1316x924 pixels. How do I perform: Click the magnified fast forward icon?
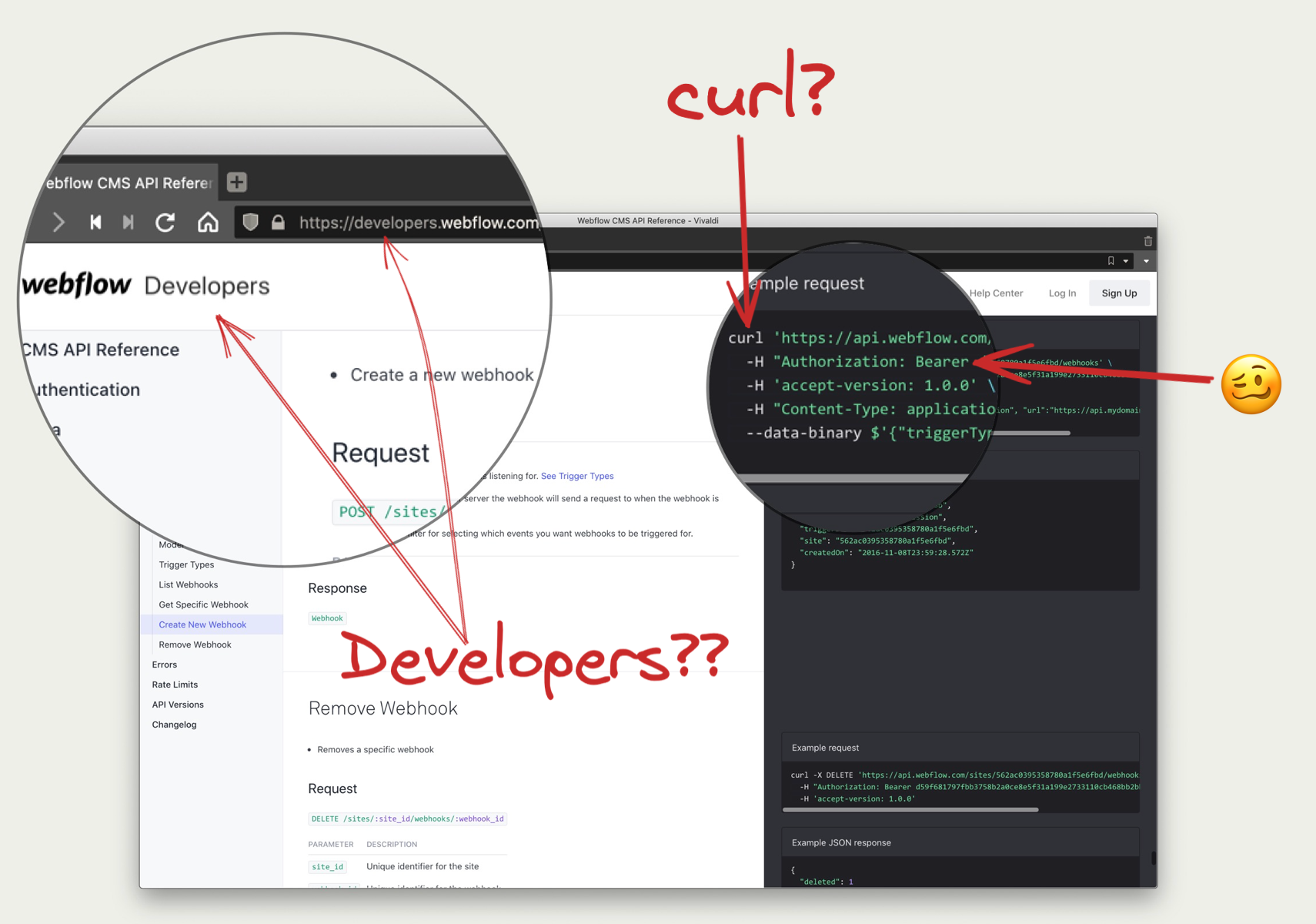coord(129,223)
